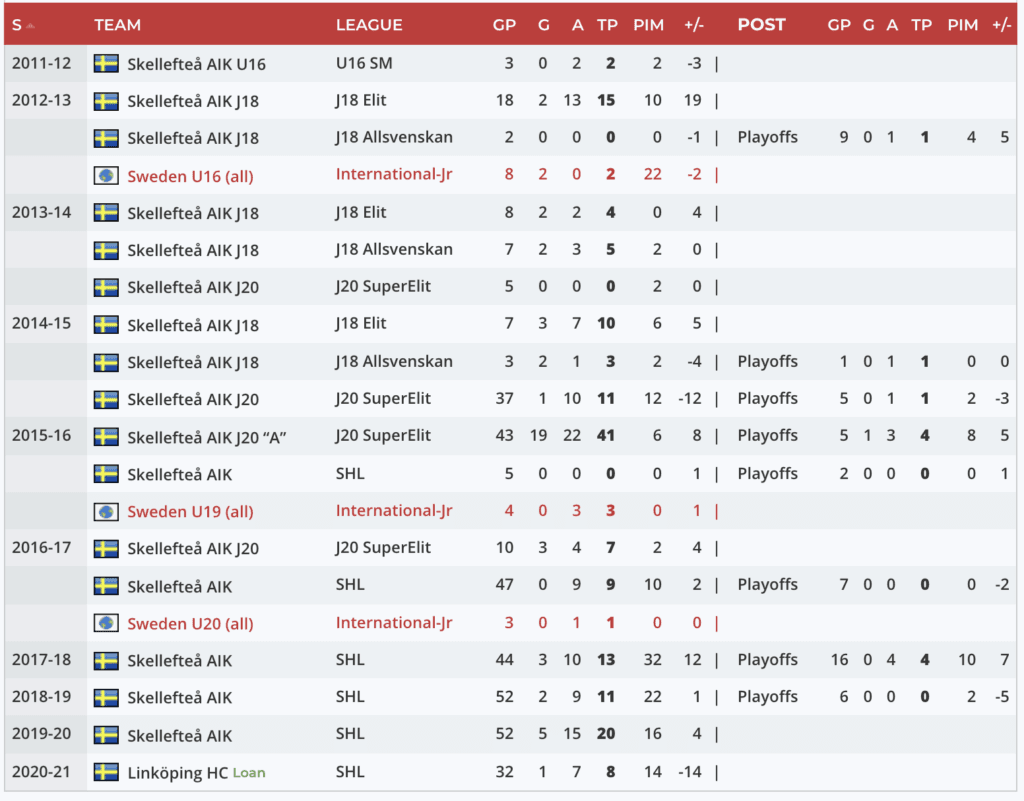Open International-Jr link for Sweden U20

pos(394,623)
